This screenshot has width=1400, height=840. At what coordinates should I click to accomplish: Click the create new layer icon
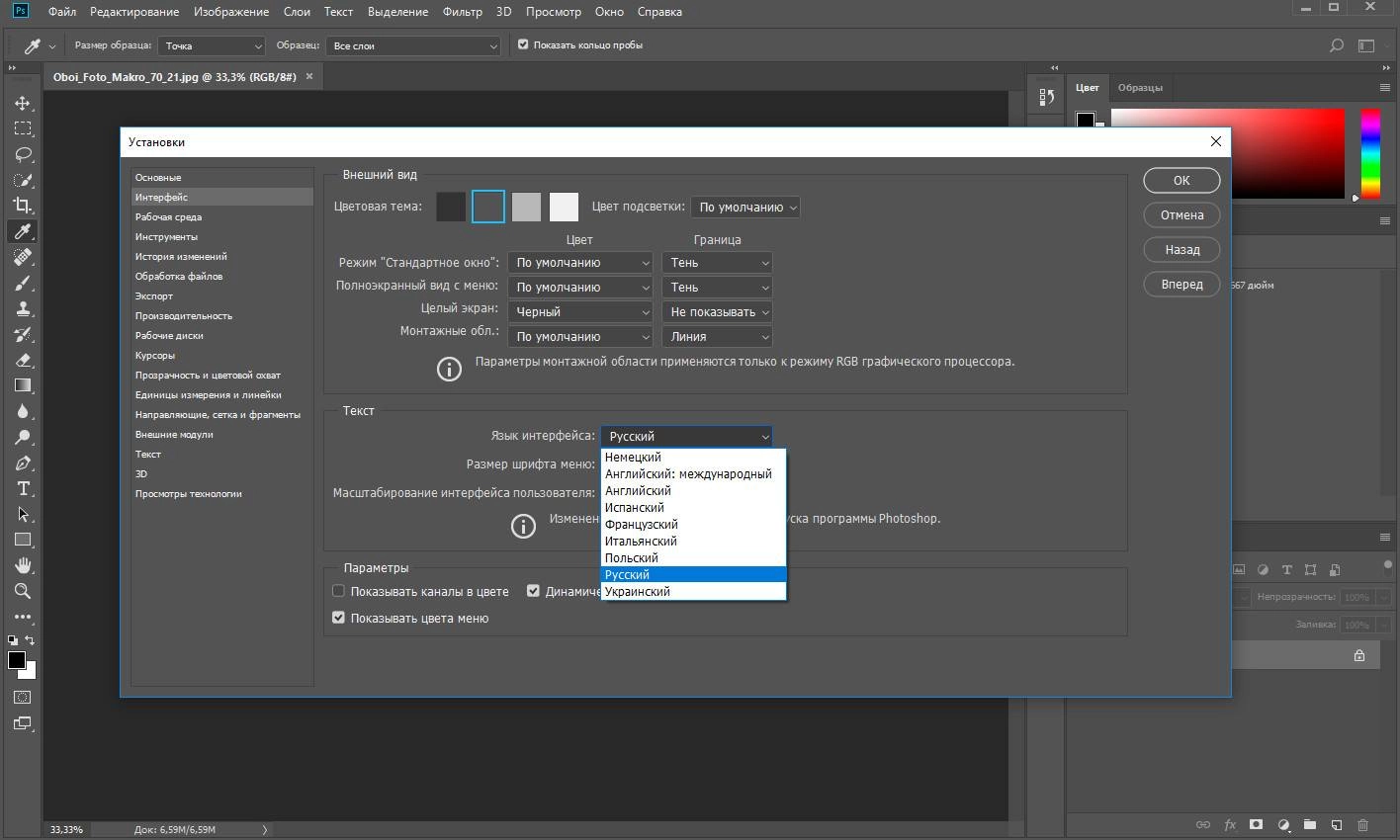click(x=1336, y=824)
